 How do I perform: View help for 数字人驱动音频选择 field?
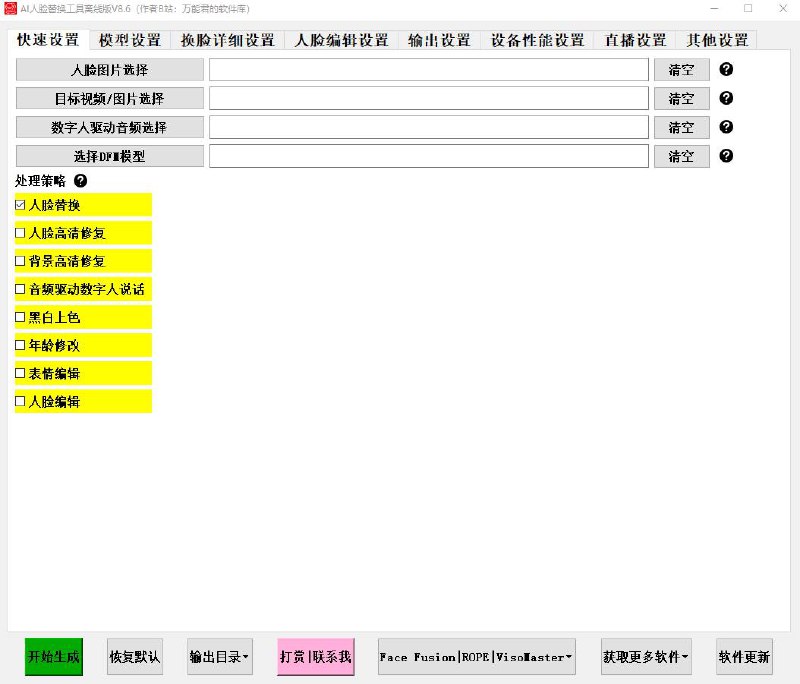point(724,127)
